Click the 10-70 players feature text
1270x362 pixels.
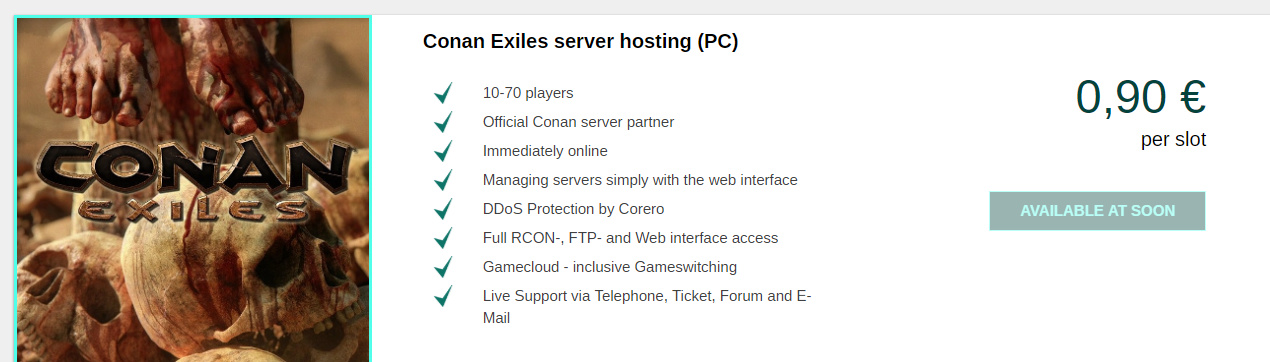[x=528, y=93]
